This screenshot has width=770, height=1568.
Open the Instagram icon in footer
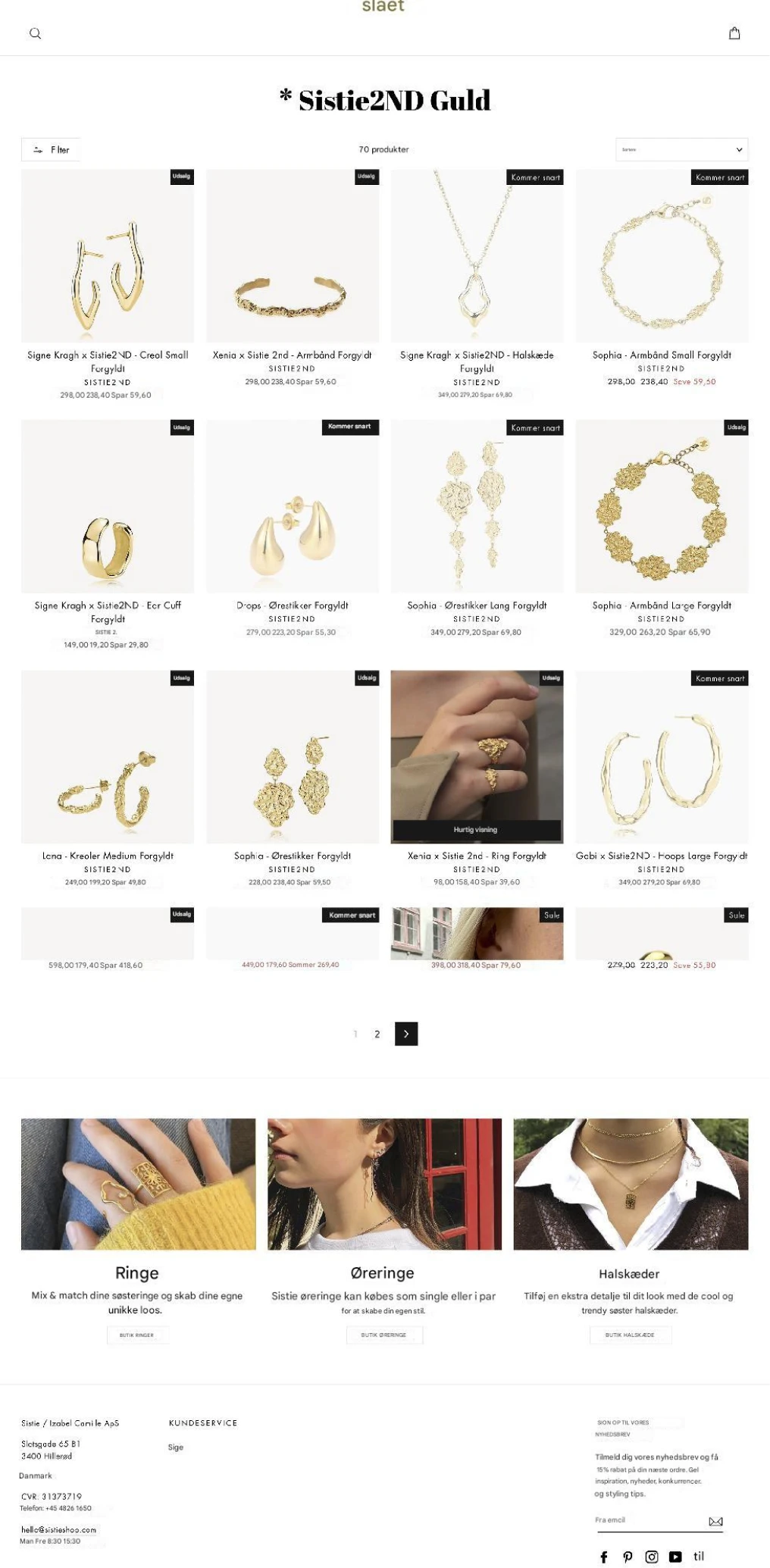click(652, 1557)
